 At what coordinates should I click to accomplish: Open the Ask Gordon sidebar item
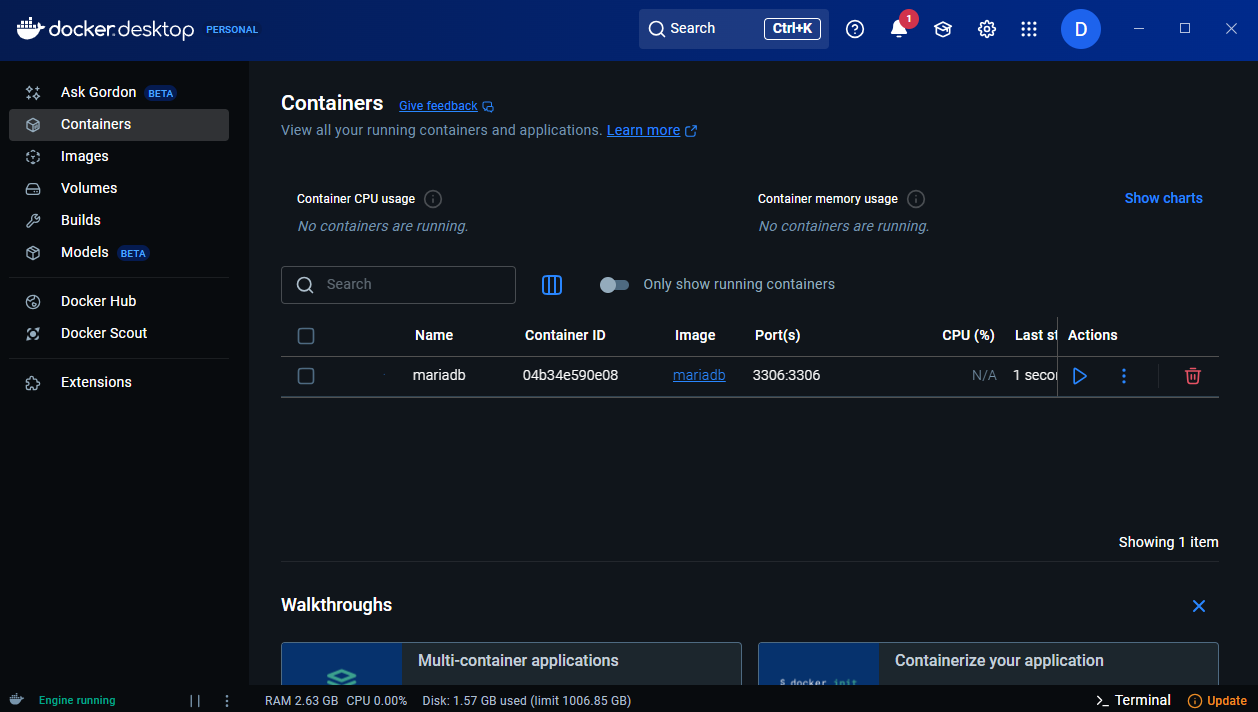pyautogui.click(x=119, y=92)
